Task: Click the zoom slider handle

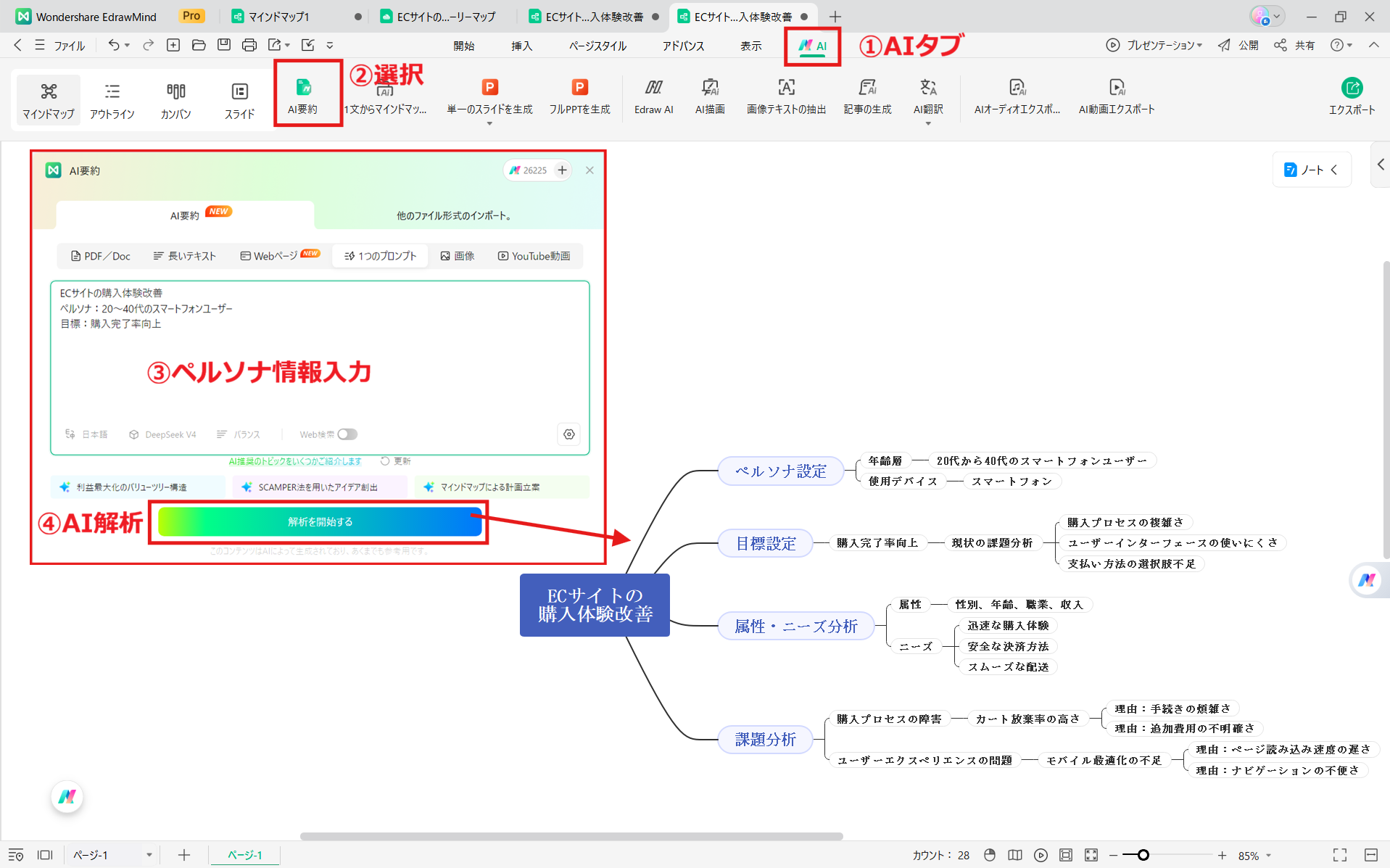Action: coord(1143,855)
